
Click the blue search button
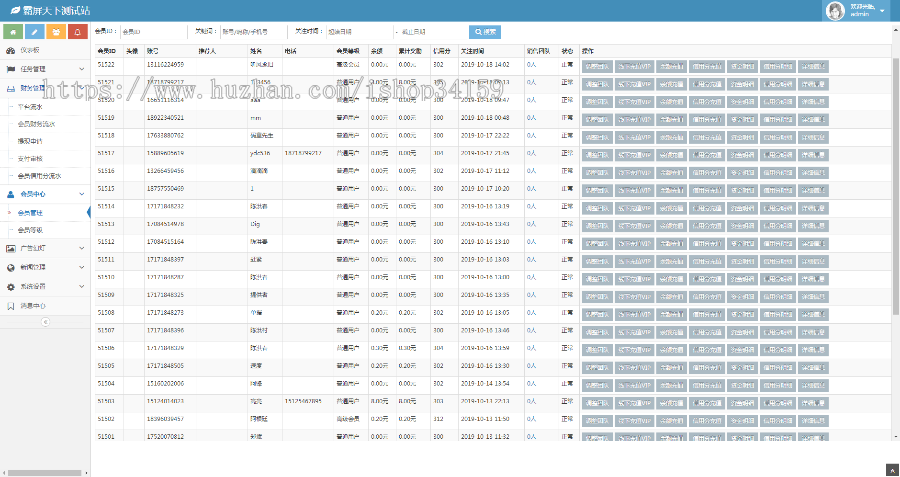point(485,32)
